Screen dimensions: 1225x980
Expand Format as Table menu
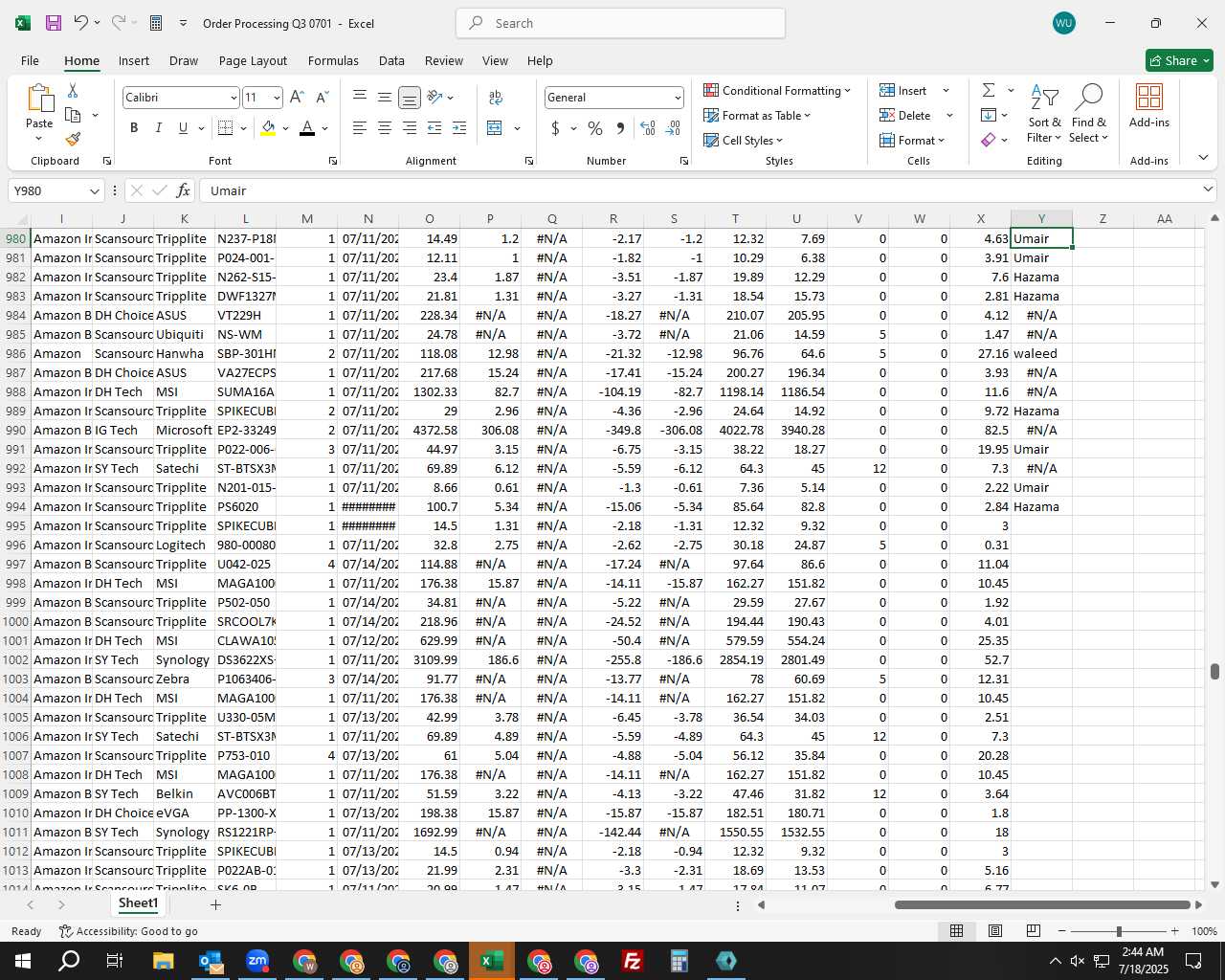[757, 115]
